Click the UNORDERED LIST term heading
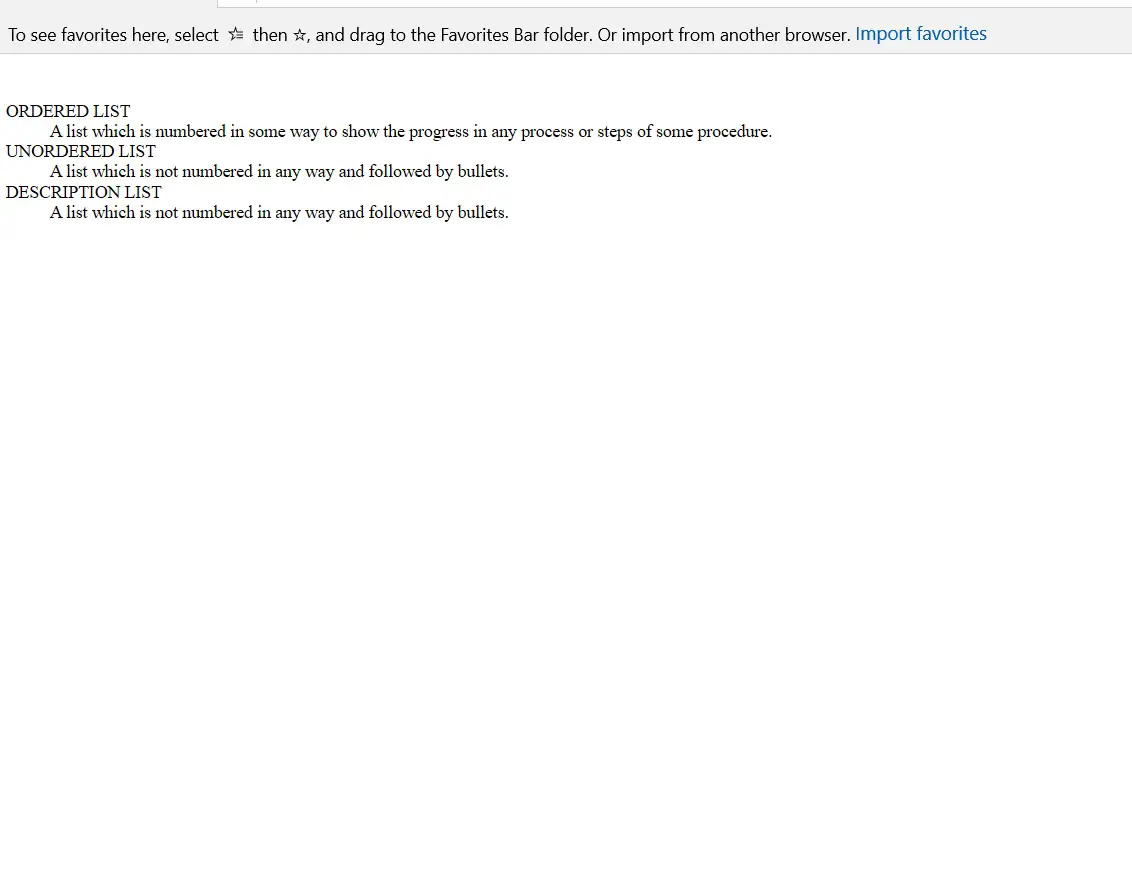Viewport: 1132px width, 879px height. (81, 152)
